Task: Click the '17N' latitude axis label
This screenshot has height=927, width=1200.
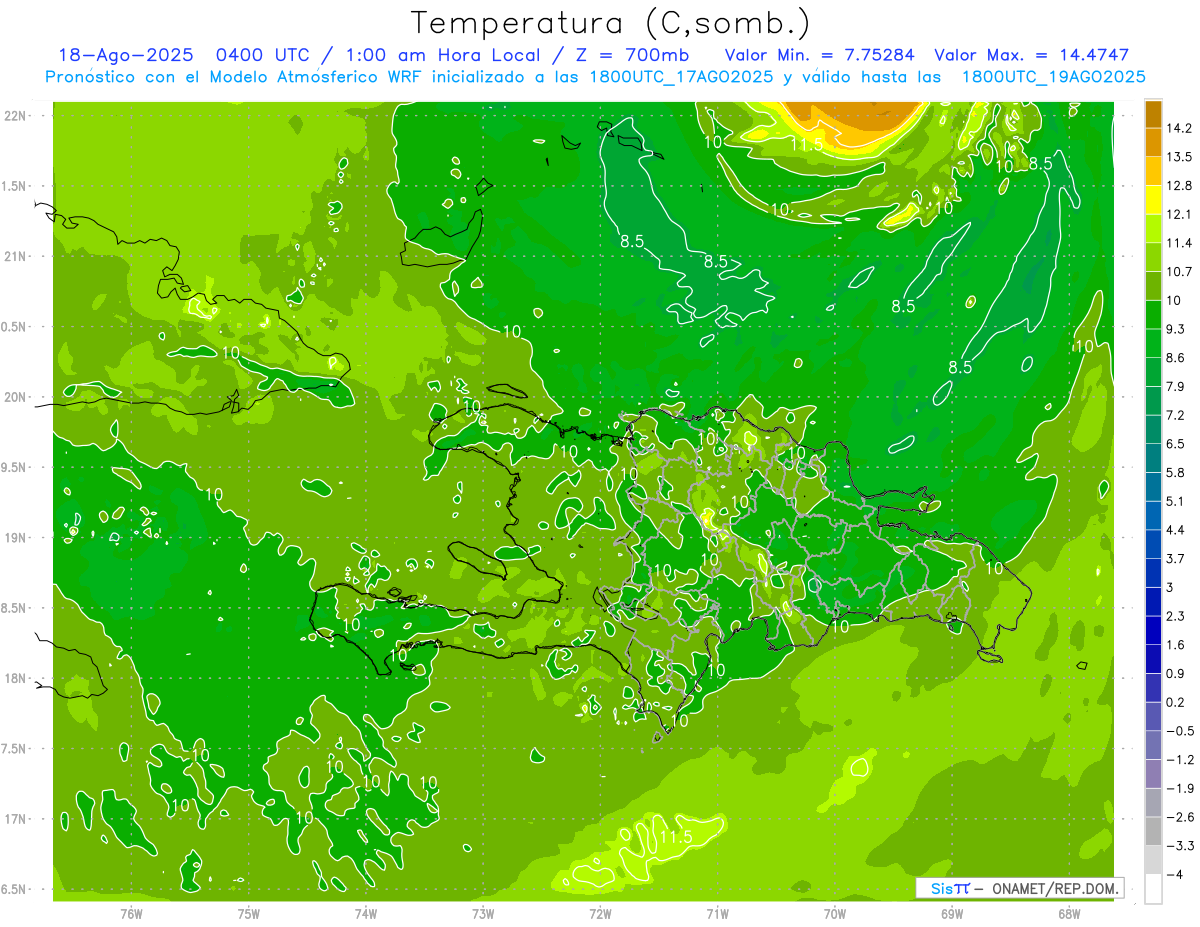Action: pos(15,819)
